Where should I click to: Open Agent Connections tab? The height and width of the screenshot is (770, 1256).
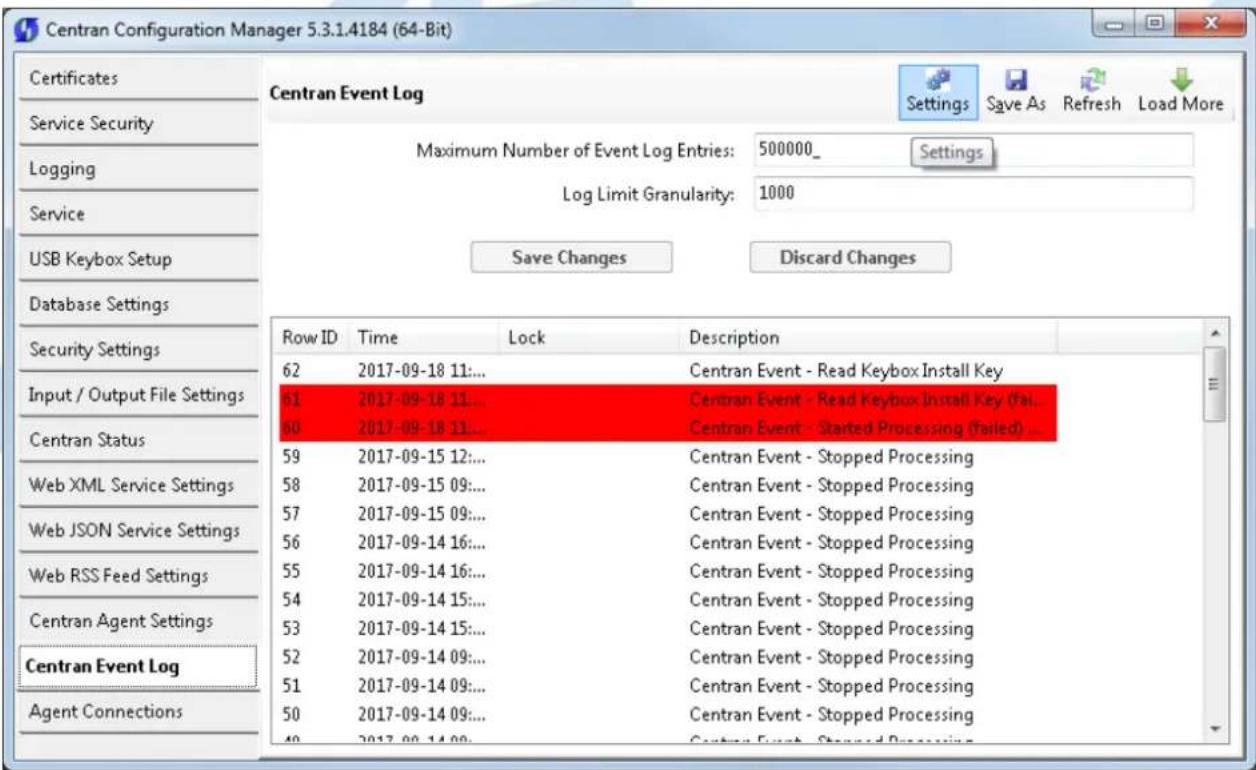(x=138, y=712)
